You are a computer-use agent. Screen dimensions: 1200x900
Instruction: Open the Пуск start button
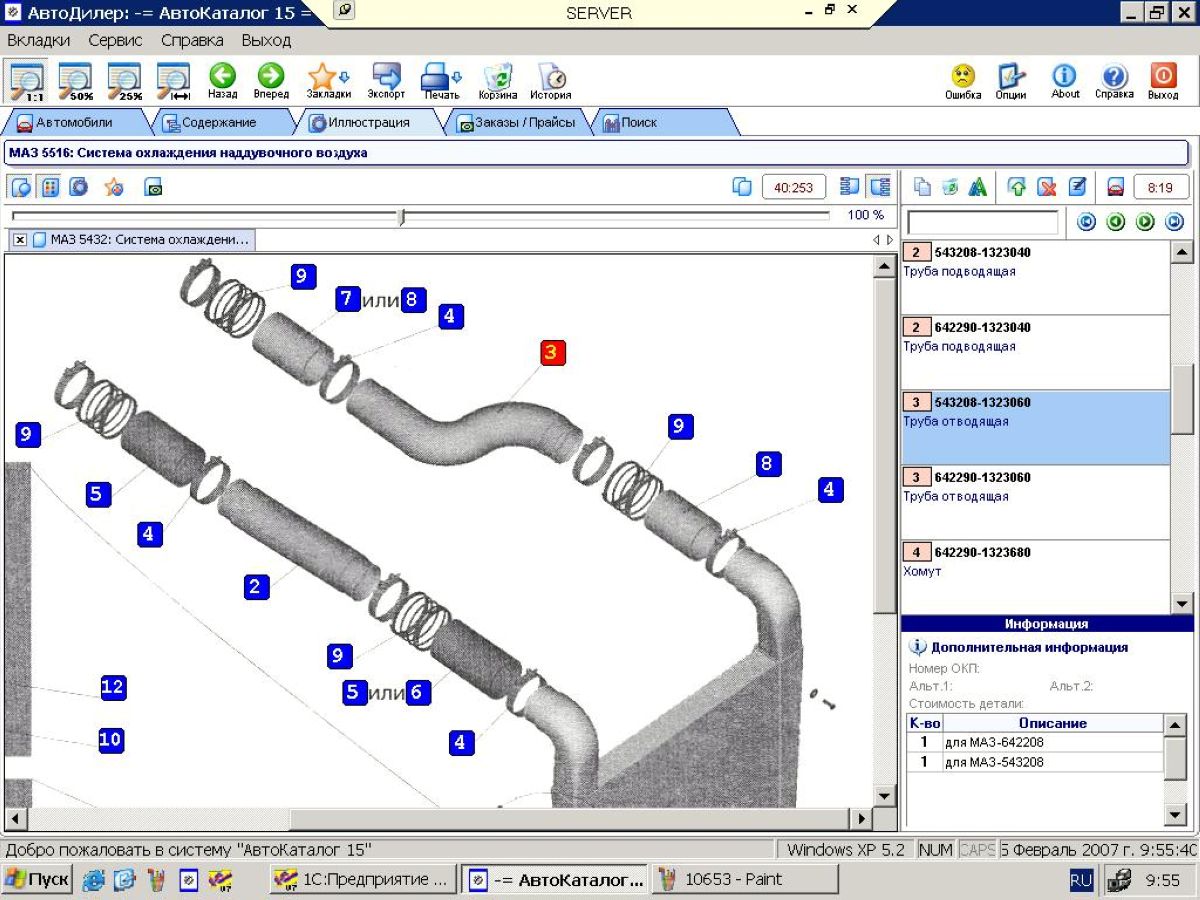point(37,880)
